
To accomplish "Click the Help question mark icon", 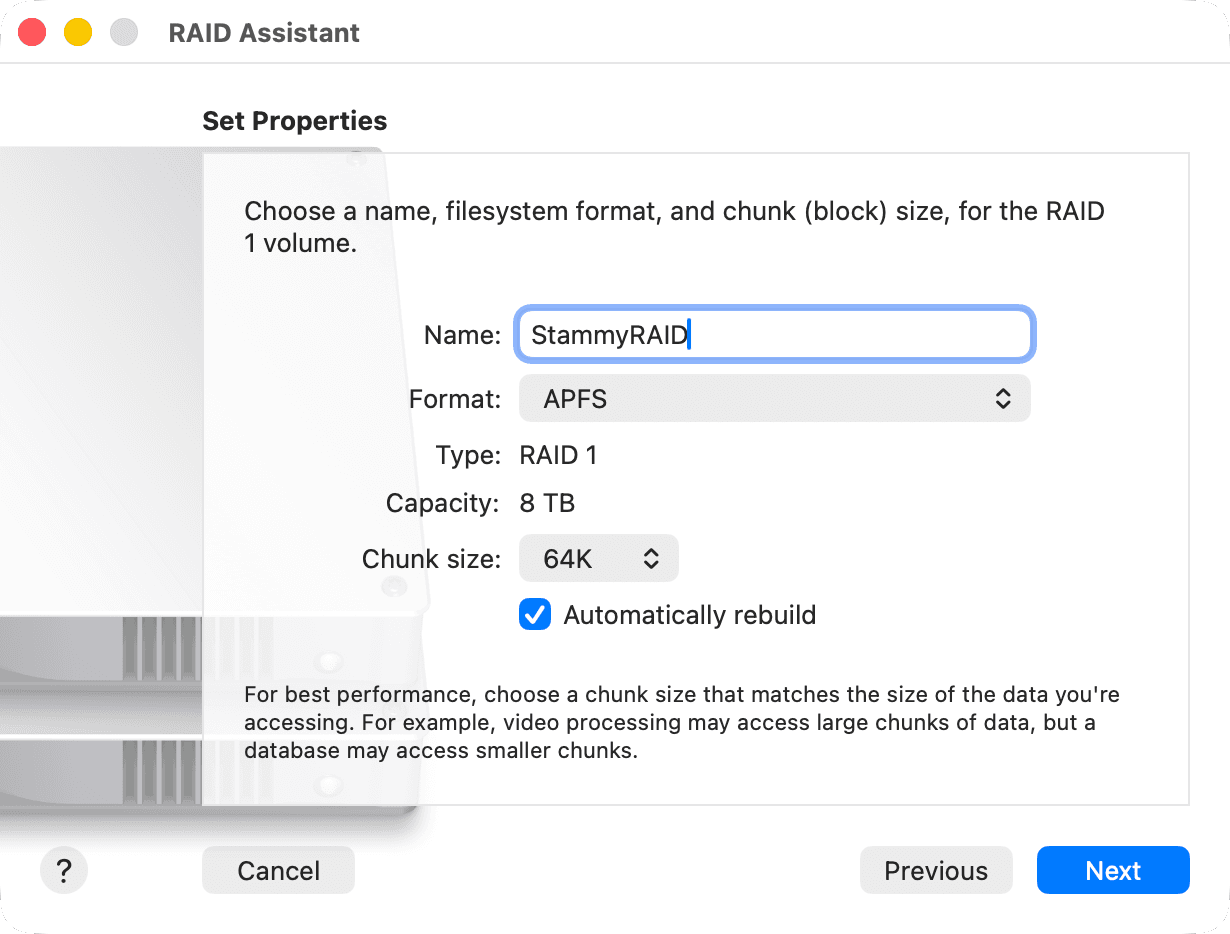I will [63, 870].
